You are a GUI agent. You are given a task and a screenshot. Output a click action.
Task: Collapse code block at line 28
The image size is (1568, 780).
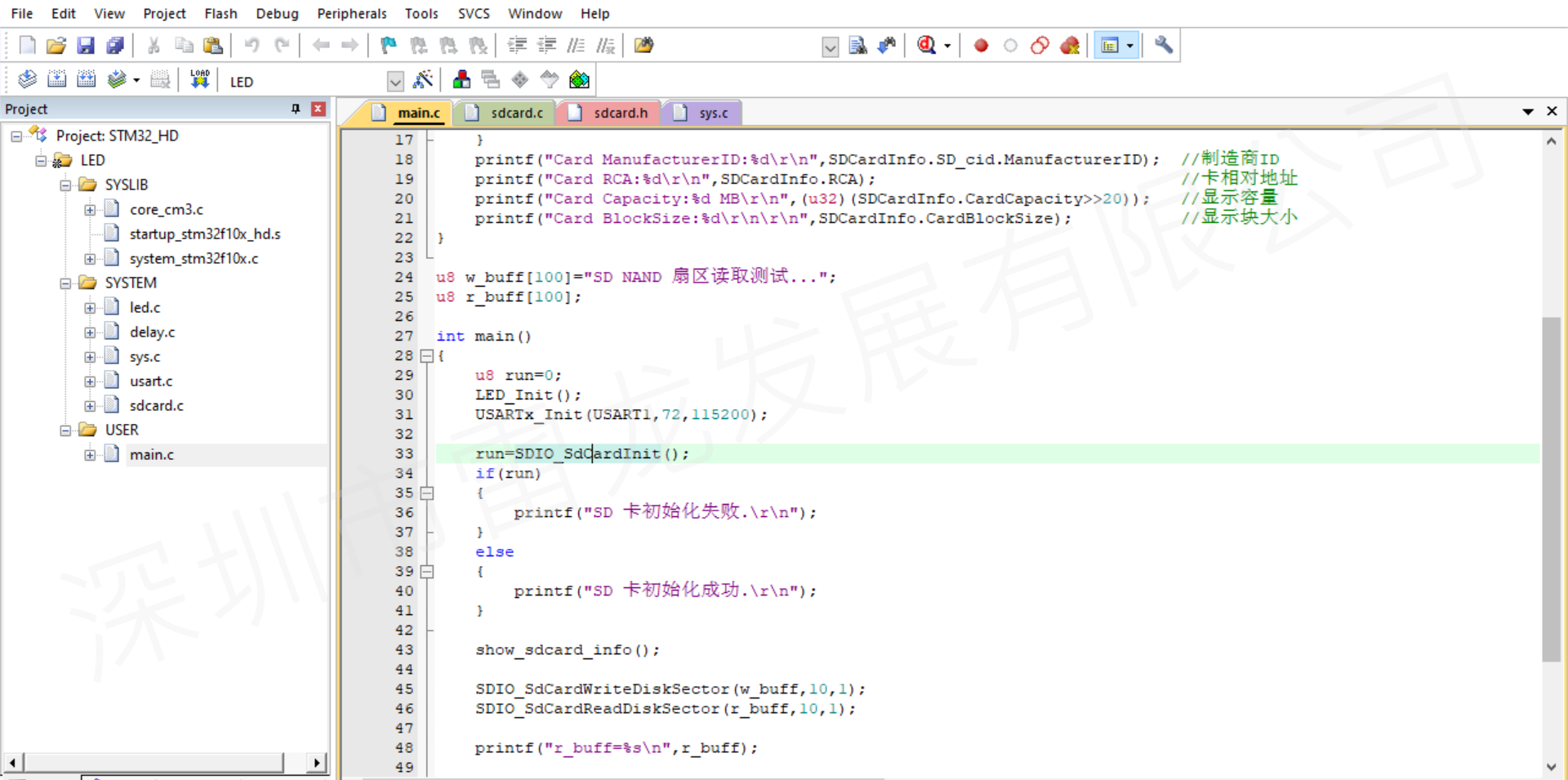click(x=426, y=356)
